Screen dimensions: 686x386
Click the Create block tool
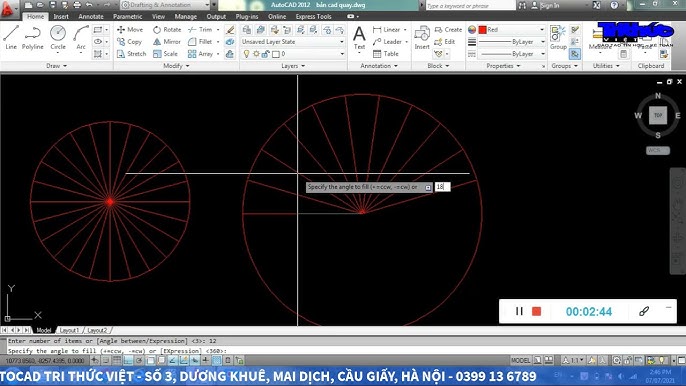coord(448,29)
